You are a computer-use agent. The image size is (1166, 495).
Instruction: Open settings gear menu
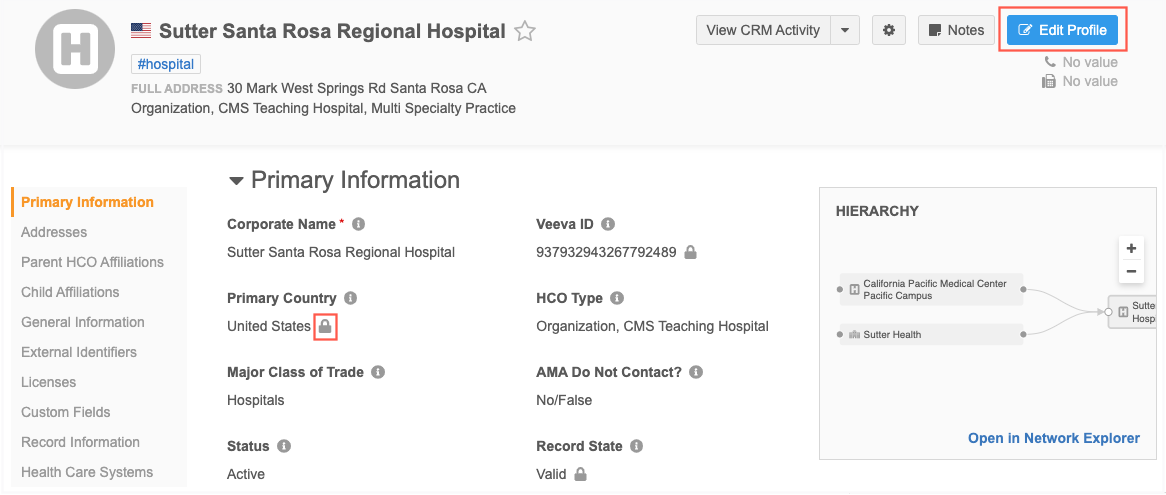tap(889, 30)
